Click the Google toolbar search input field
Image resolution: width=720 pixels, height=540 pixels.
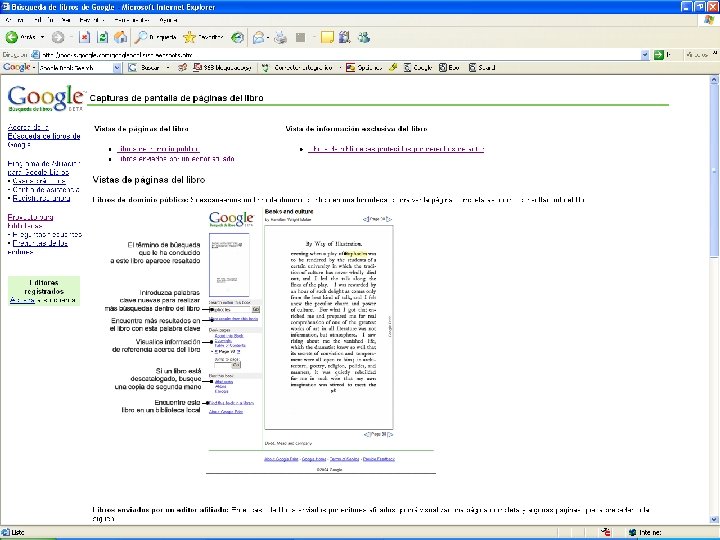(75, 68)
